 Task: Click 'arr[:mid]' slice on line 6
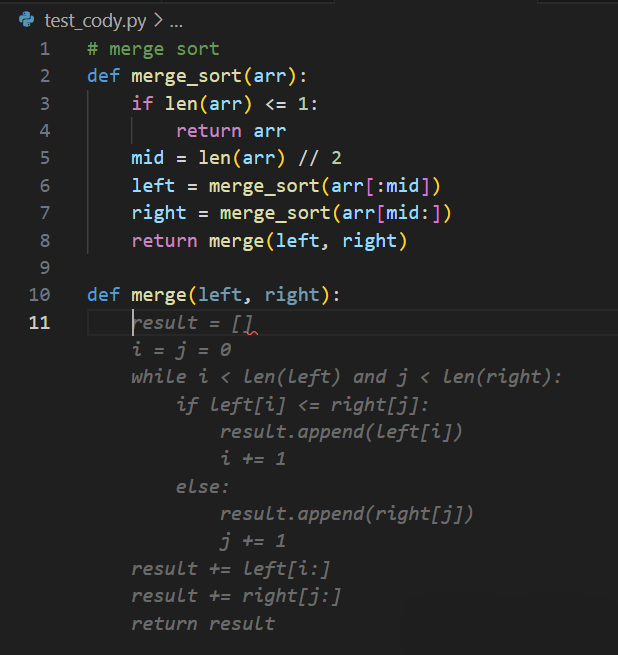[x=380, y=185]
